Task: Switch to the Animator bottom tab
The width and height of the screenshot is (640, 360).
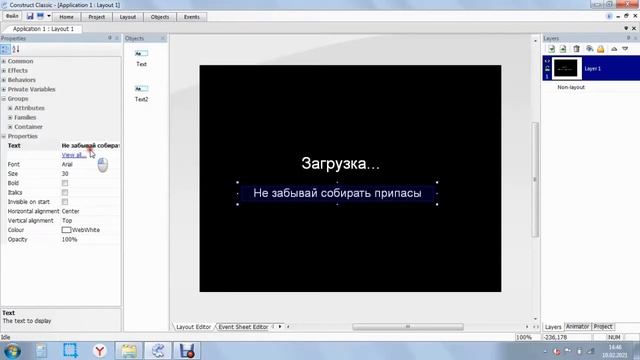Action: pos(577,327)
